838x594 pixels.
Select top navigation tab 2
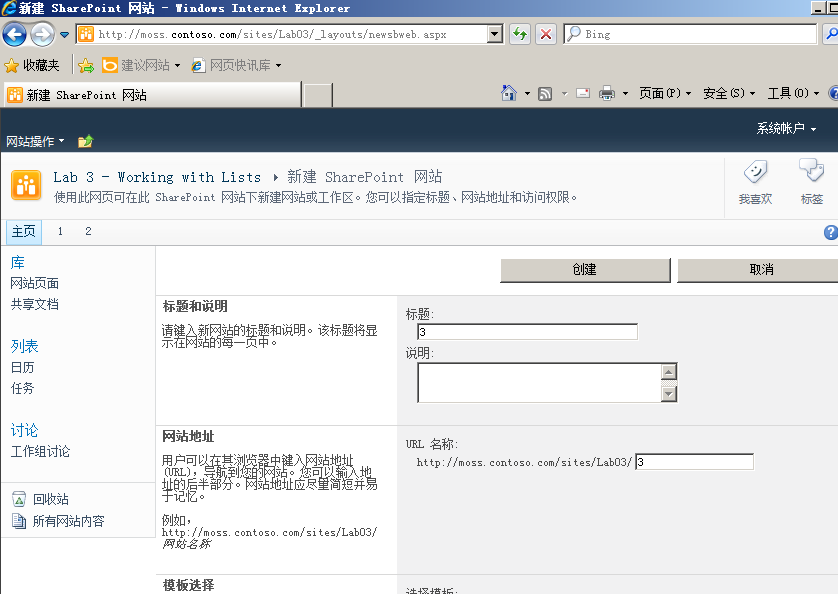(88, 232)
